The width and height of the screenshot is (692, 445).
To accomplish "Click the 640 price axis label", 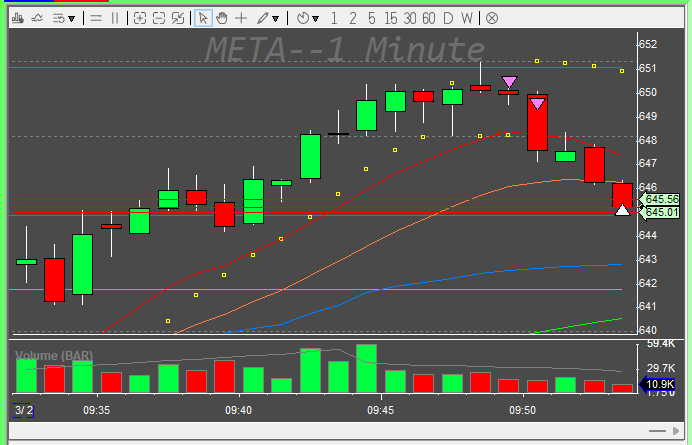I will tap(648, 330).
